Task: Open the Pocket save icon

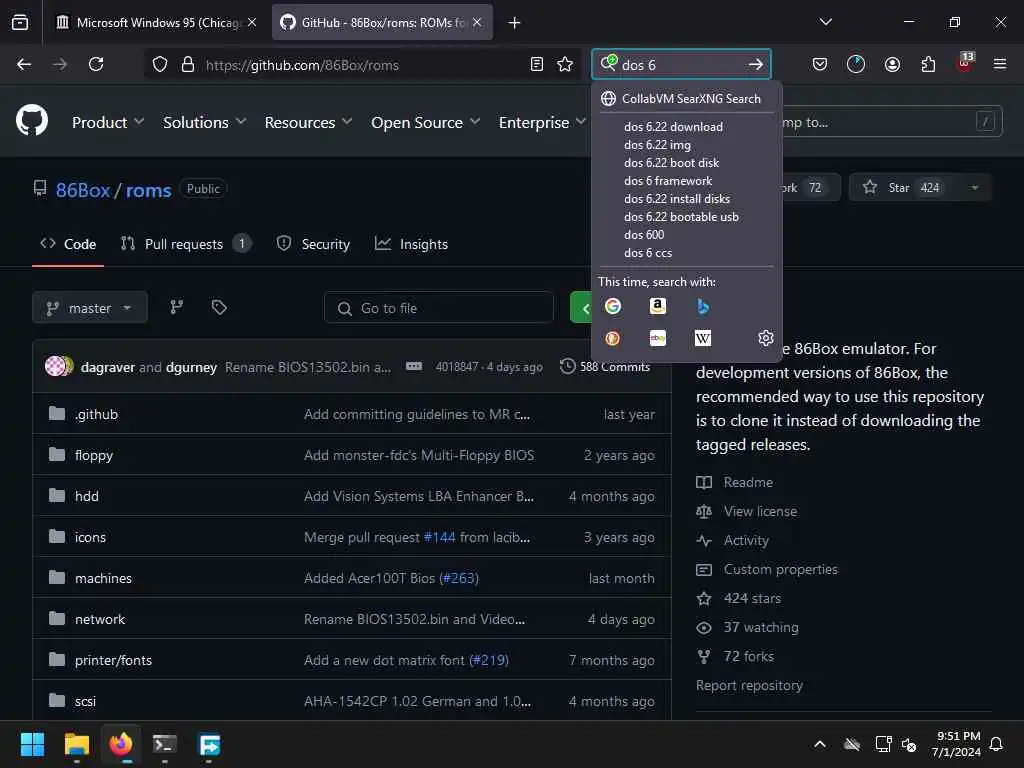Action: coord(820,64)
